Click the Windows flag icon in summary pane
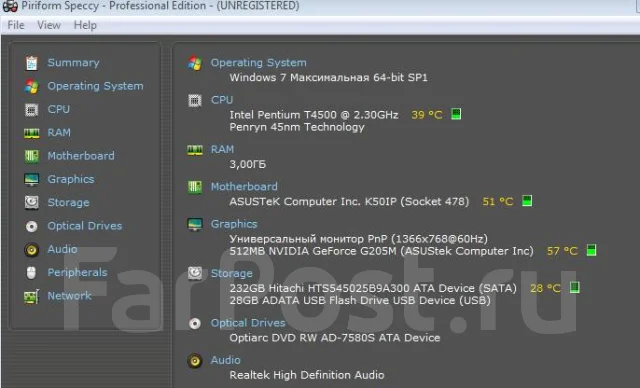The width and height of the screenshot is (640, 388). (195, 63)
